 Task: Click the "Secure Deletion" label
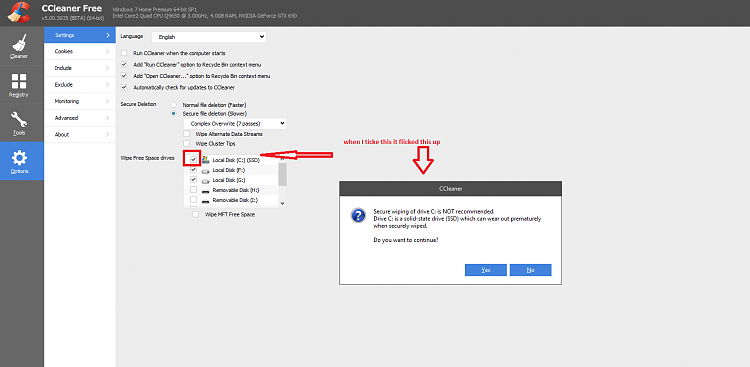[x=138, y=104]
